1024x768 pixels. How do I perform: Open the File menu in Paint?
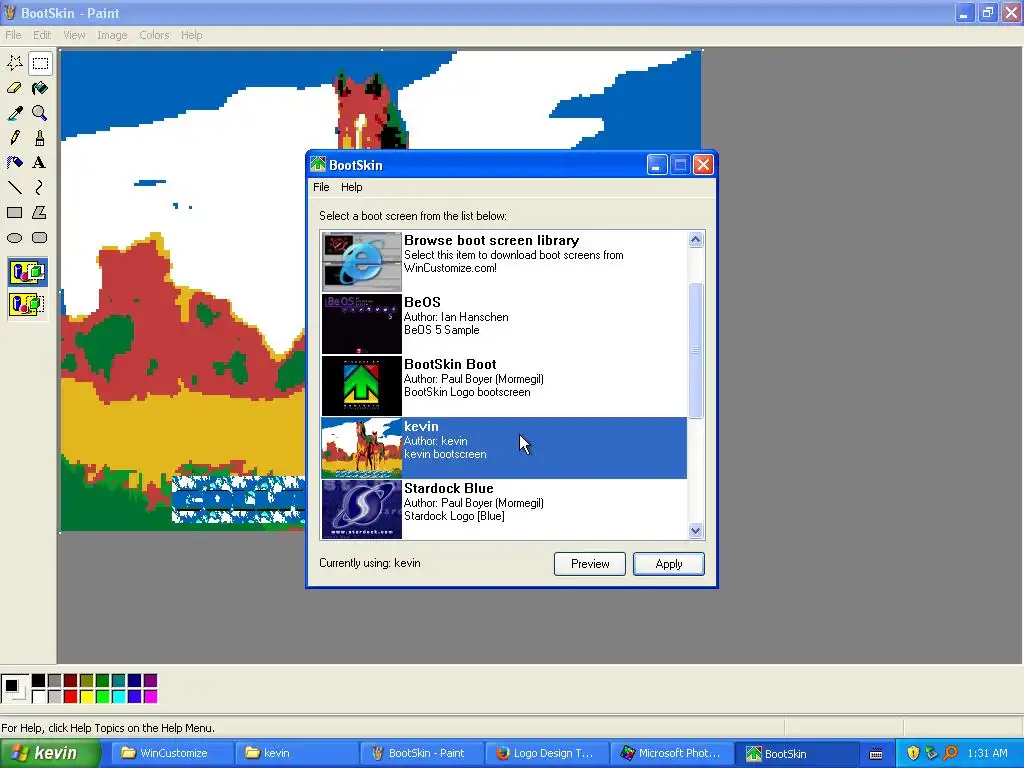(13, 35)
